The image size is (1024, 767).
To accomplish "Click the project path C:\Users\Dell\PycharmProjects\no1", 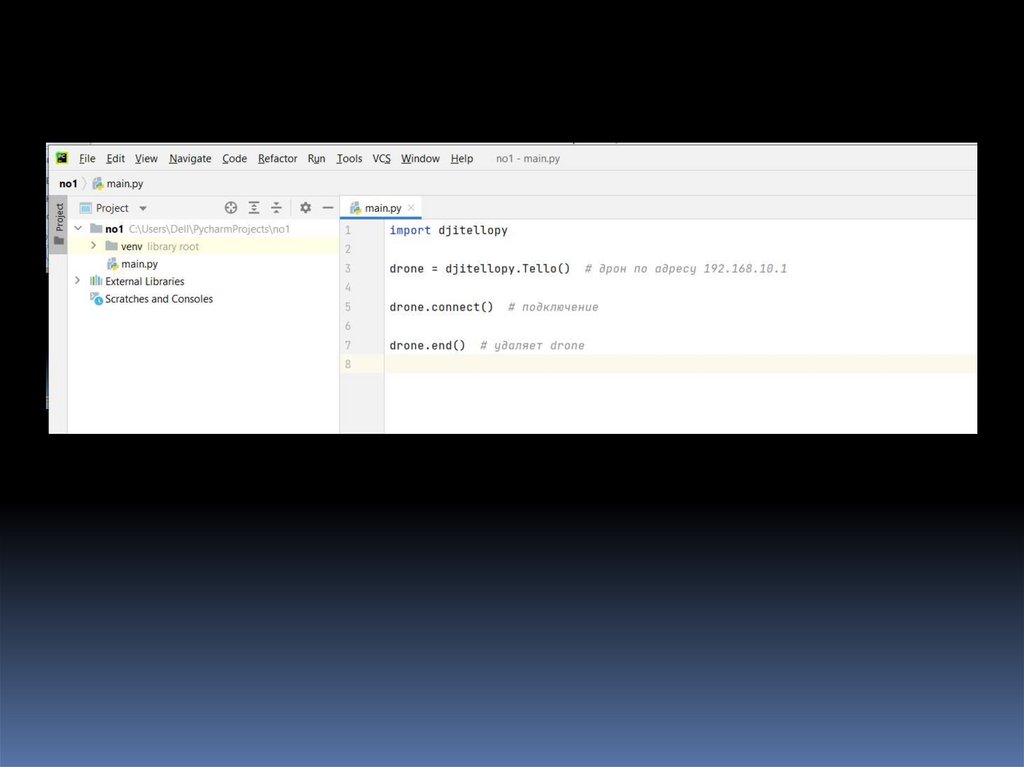I will pyautogui.click(x=209, y=229).
